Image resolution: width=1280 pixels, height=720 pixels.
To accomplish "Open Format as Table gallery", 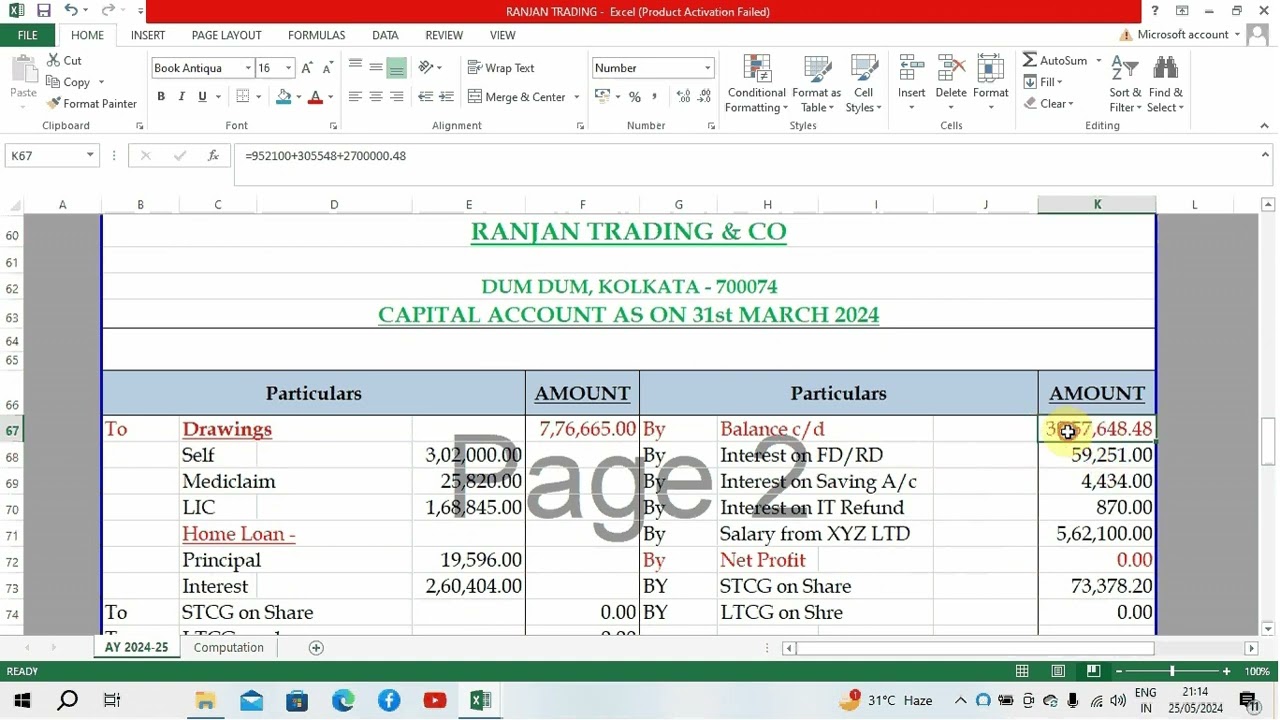I will 817,84.
